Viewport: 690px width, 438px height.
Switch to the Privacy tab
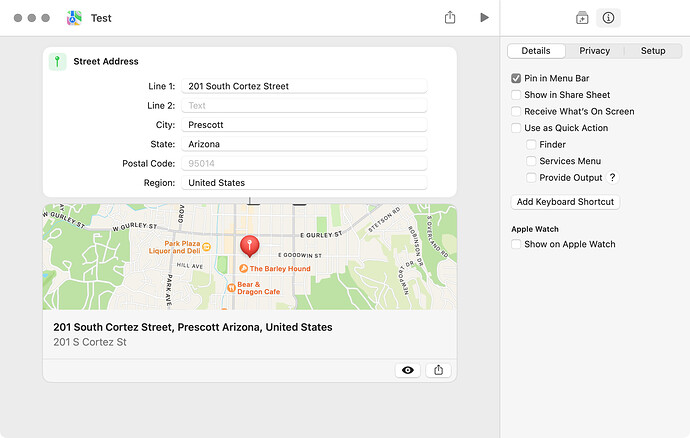click(x=595, y=51)
